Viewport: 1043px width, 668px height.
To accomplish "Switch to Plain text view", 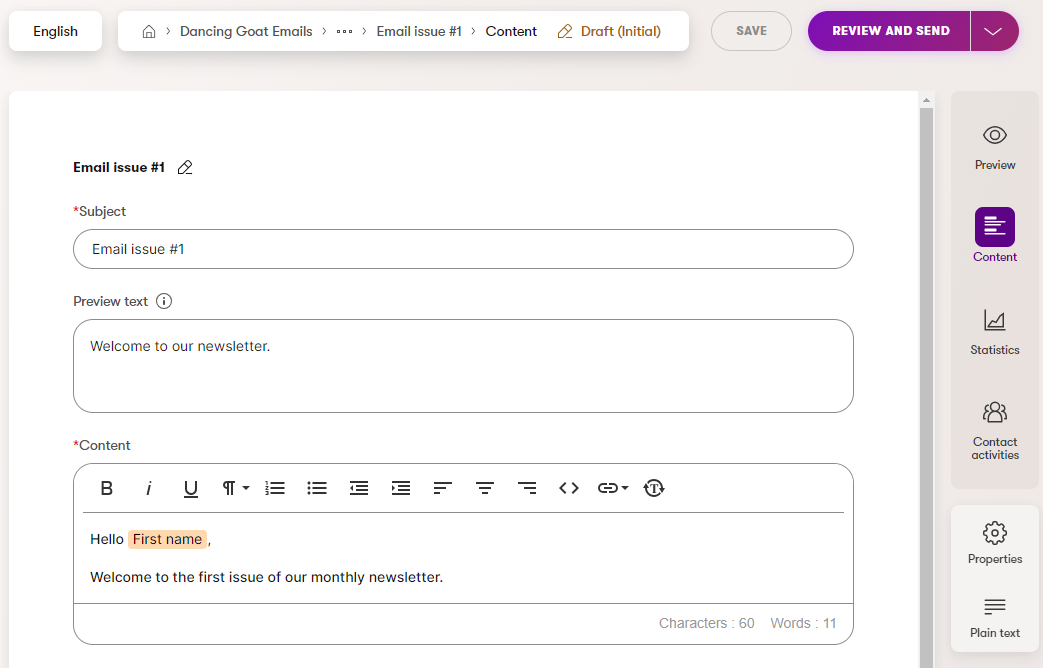I will click(994, 618).
